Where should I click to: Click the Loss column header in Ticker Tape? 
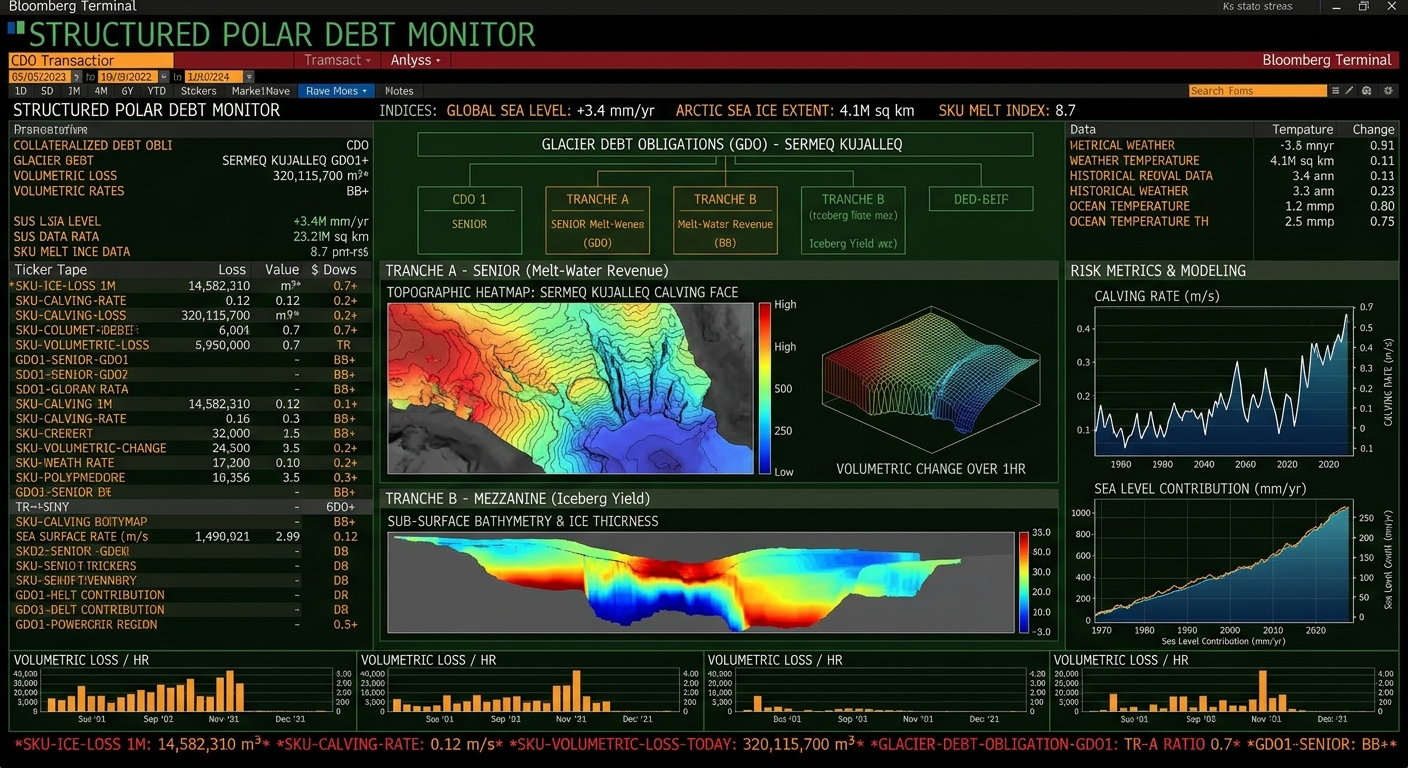[x=232, y=270]
